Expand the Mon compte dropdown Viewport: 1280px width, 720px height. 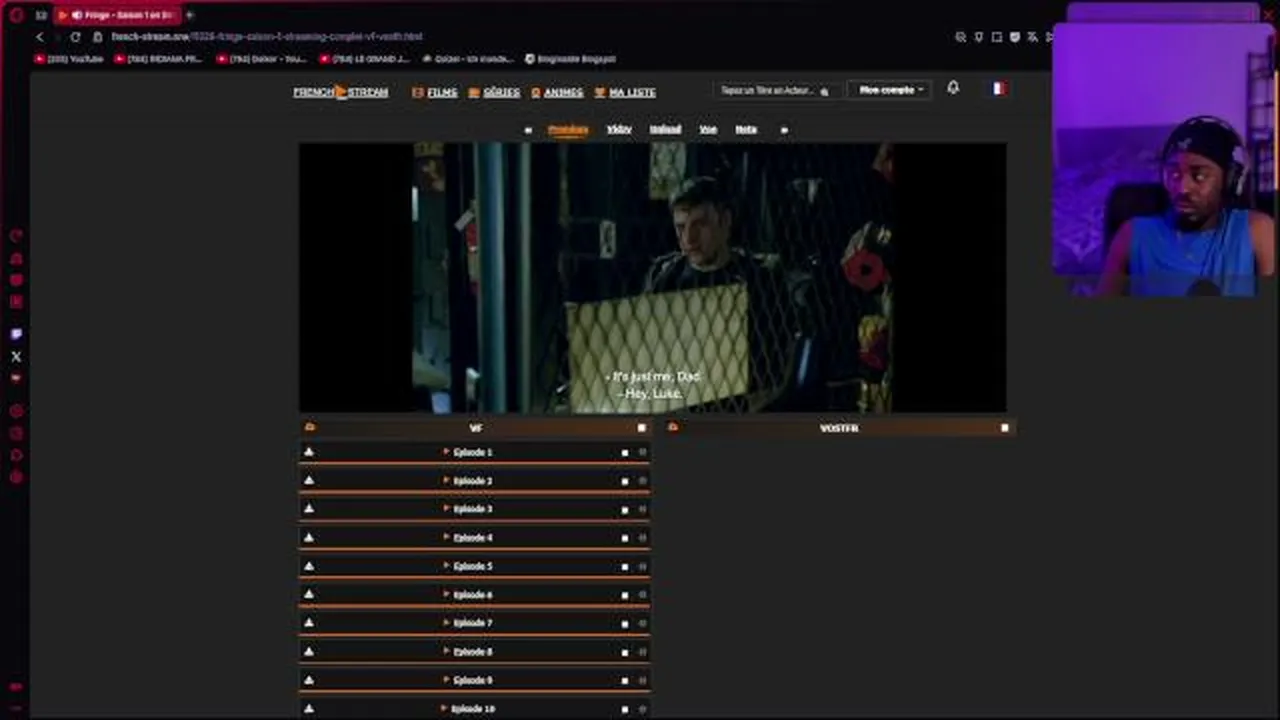(891, 90)
